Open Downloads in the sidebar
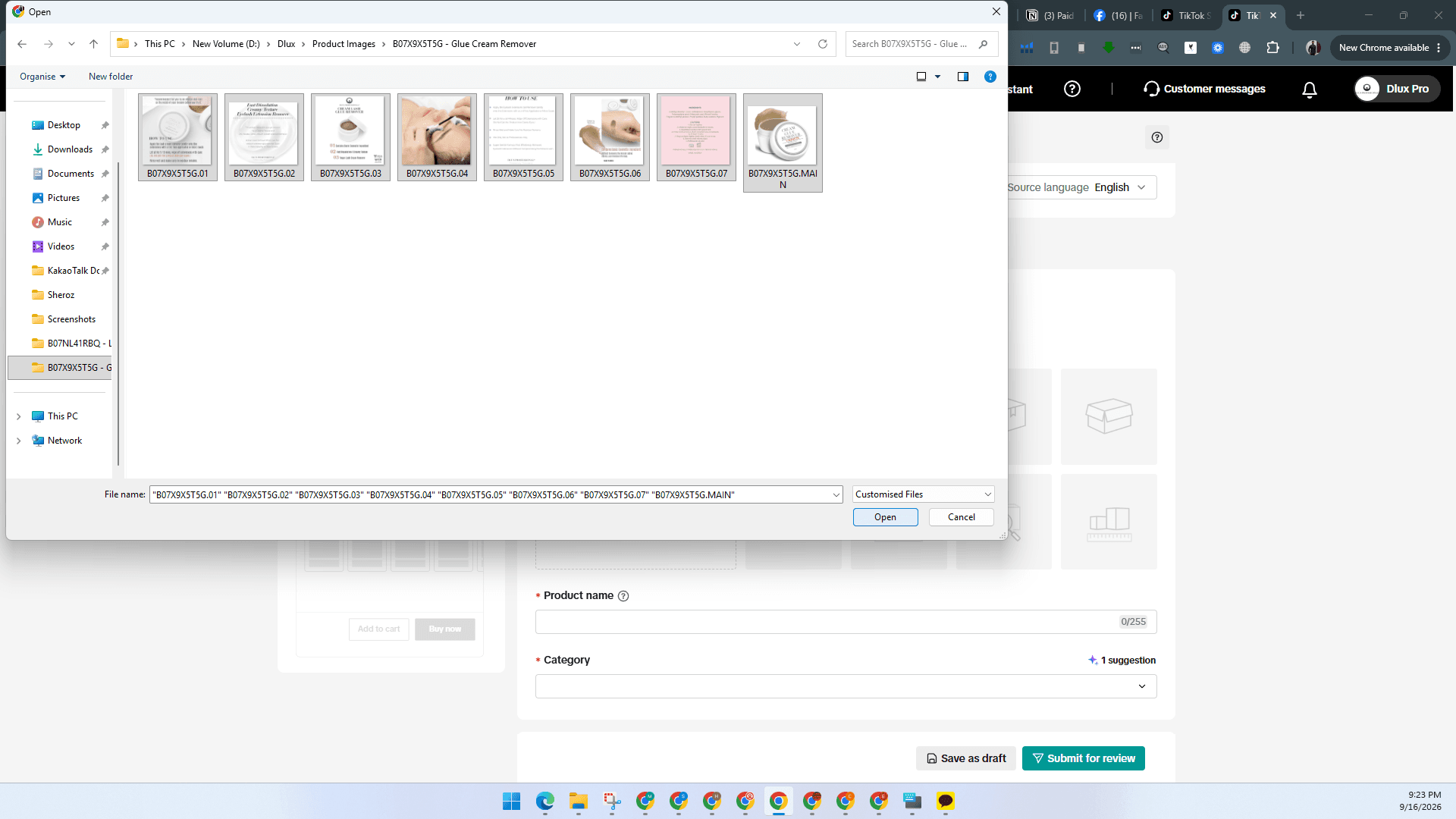The image size is (1456, 819). tap(70, 149)
